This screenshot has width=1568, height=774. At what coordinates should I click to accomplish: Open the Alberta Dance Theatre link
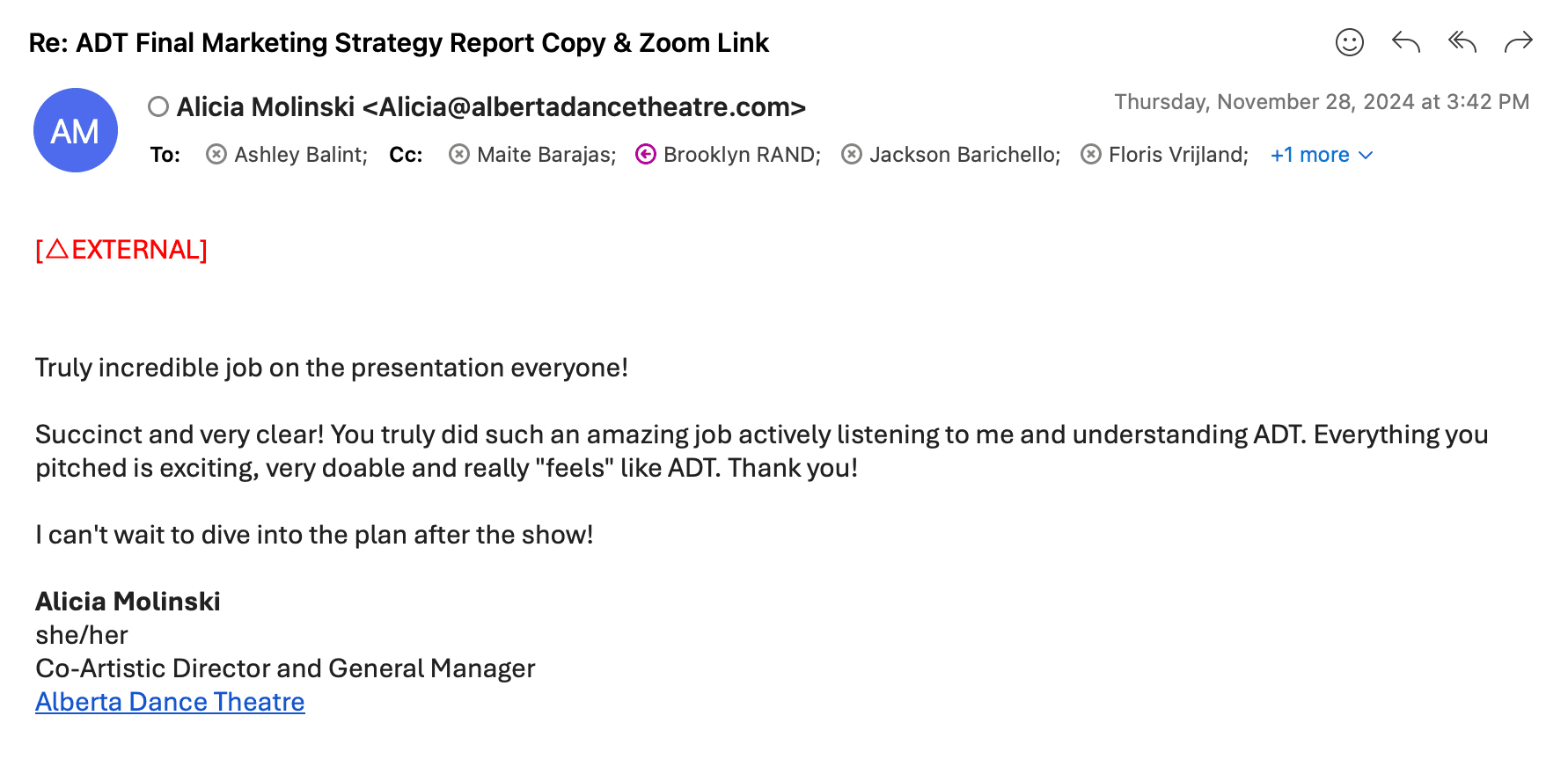[x=170, y=702]
